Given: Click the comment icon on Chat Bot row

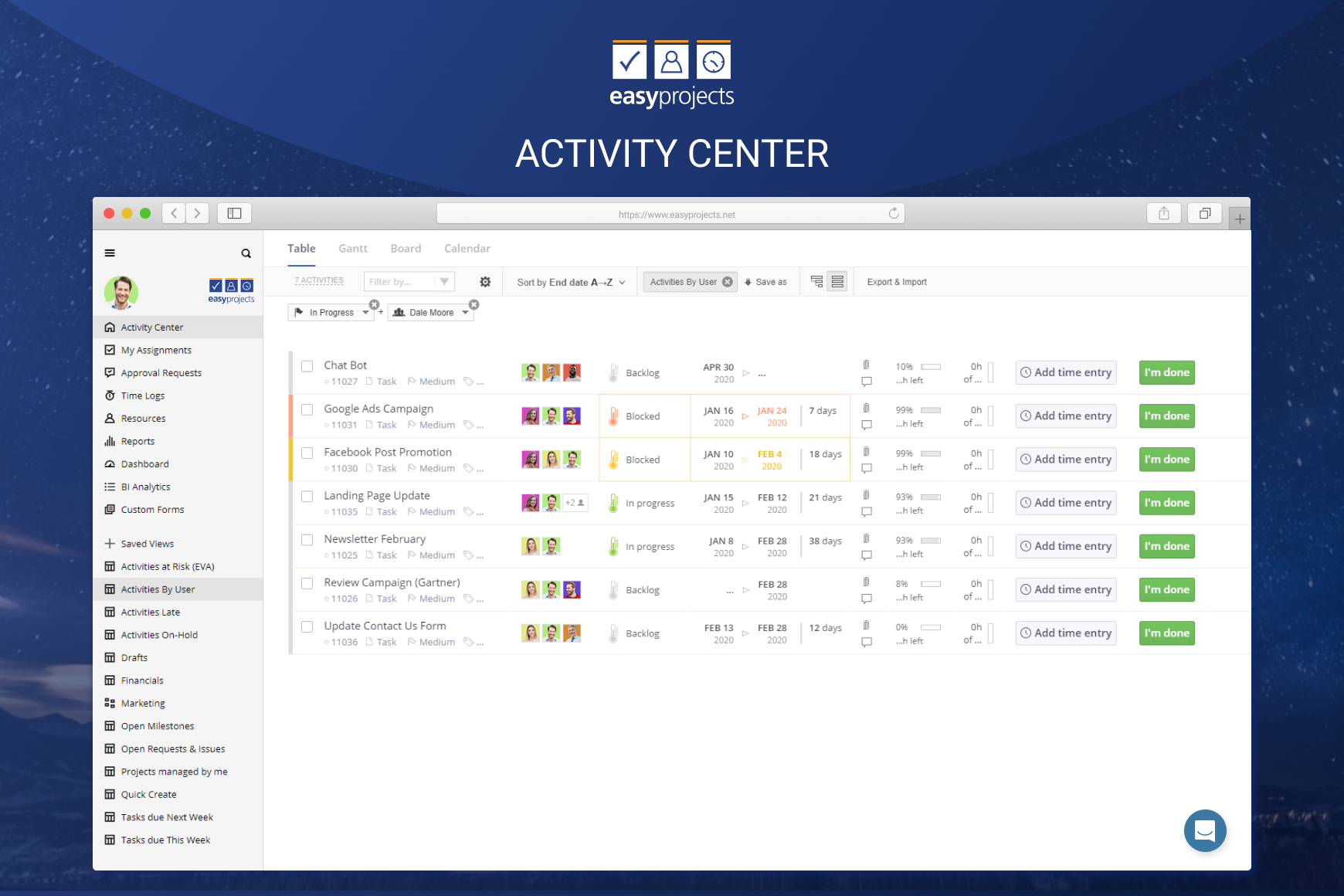Looking at the screenshot, I should point(867,382).
